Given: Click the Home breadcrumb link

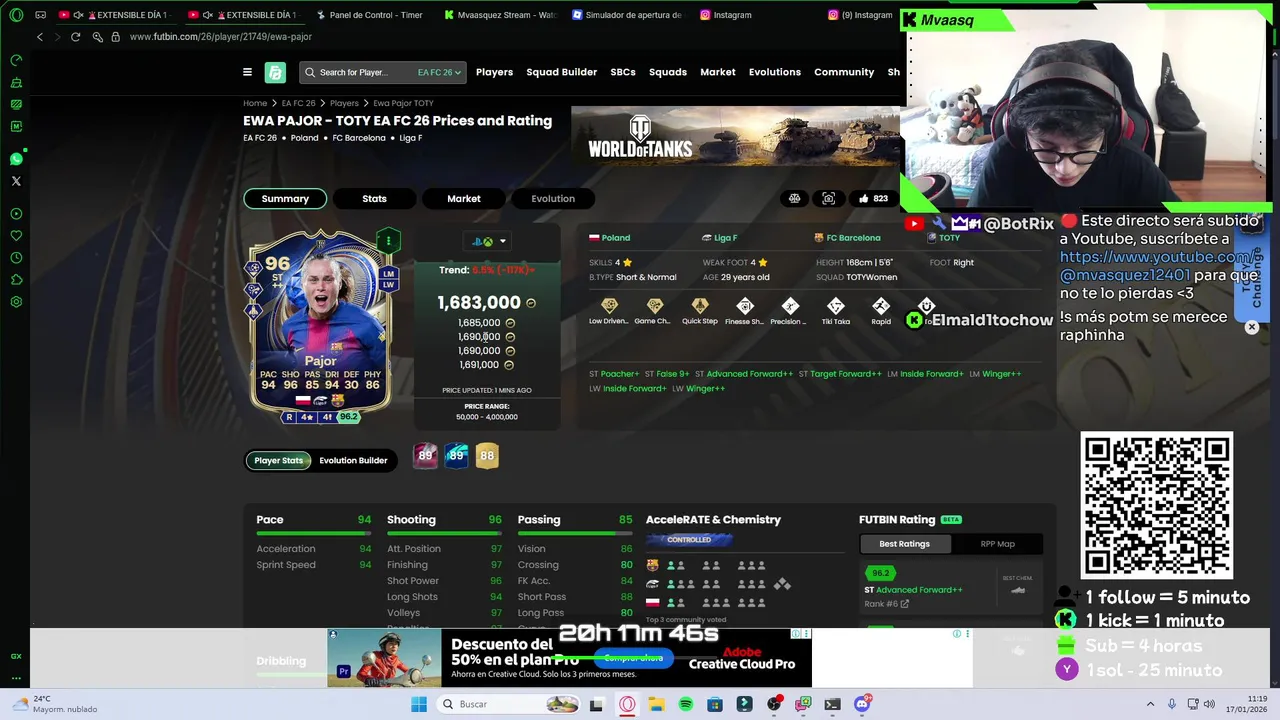Looking at the screenshot, I should 255,103.
